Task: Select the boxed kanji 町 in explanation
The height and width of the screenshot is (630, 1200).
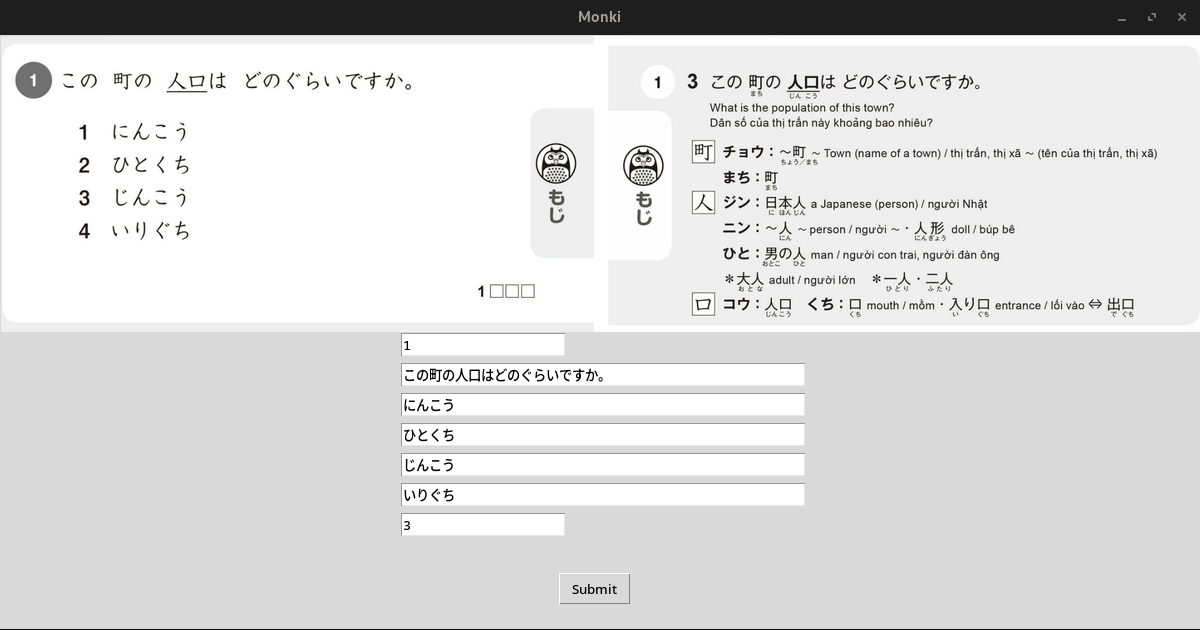Action: [x=703, y=152]
